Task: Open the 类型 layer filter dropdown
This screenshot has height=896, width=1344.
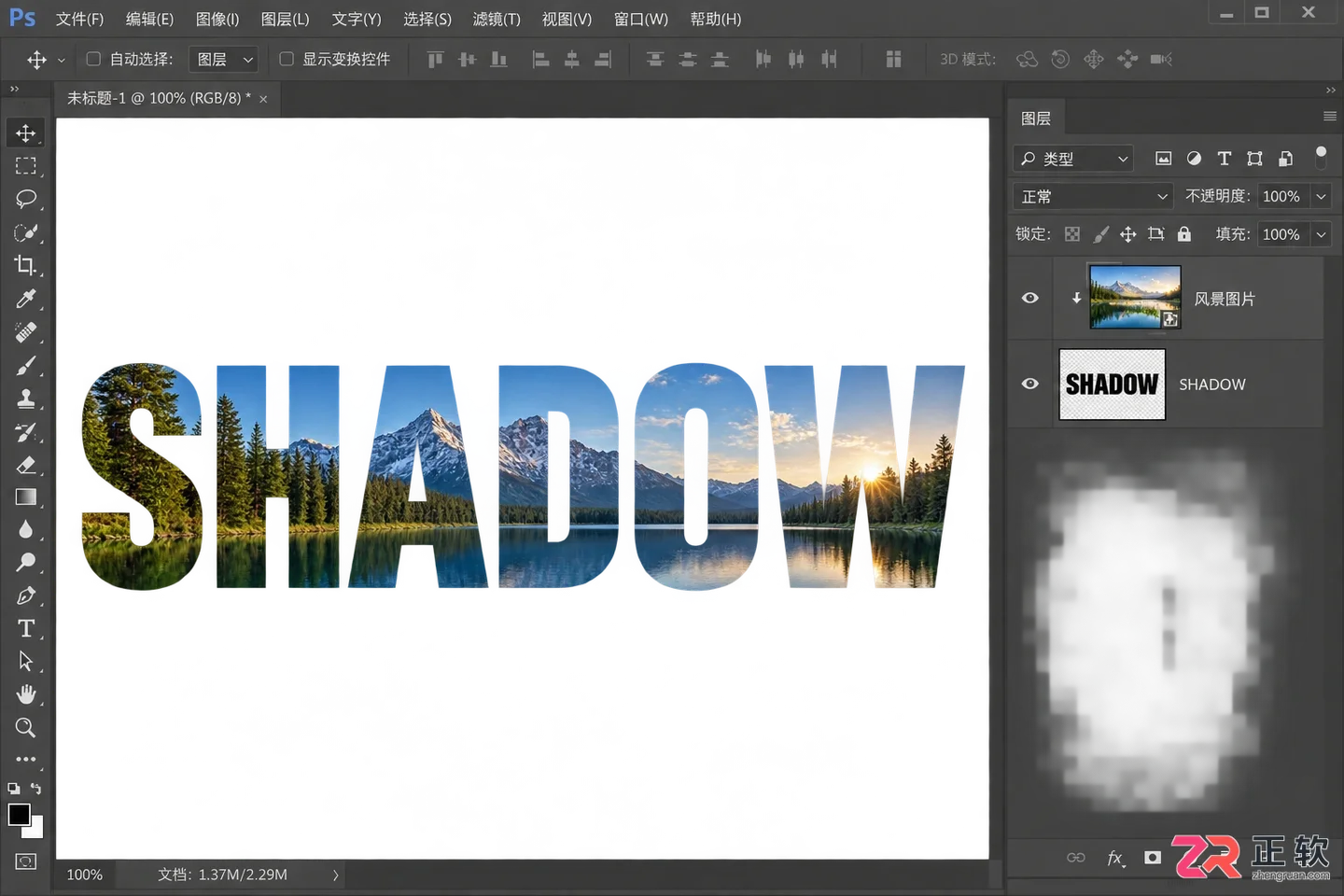Action: click(1073, 159)
